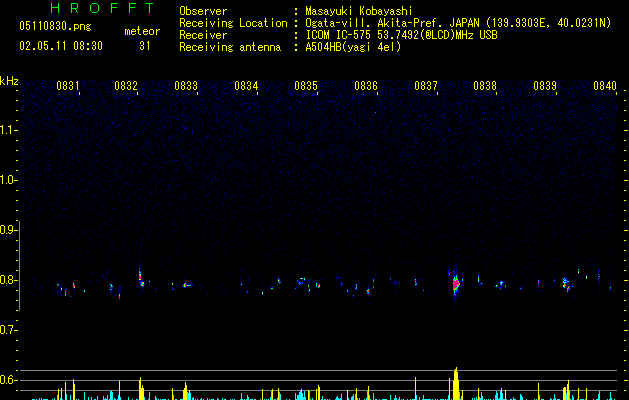Screen dimensions: 629x400
Task: Click the 0839 time marker
Action: [x=545, y=85]
